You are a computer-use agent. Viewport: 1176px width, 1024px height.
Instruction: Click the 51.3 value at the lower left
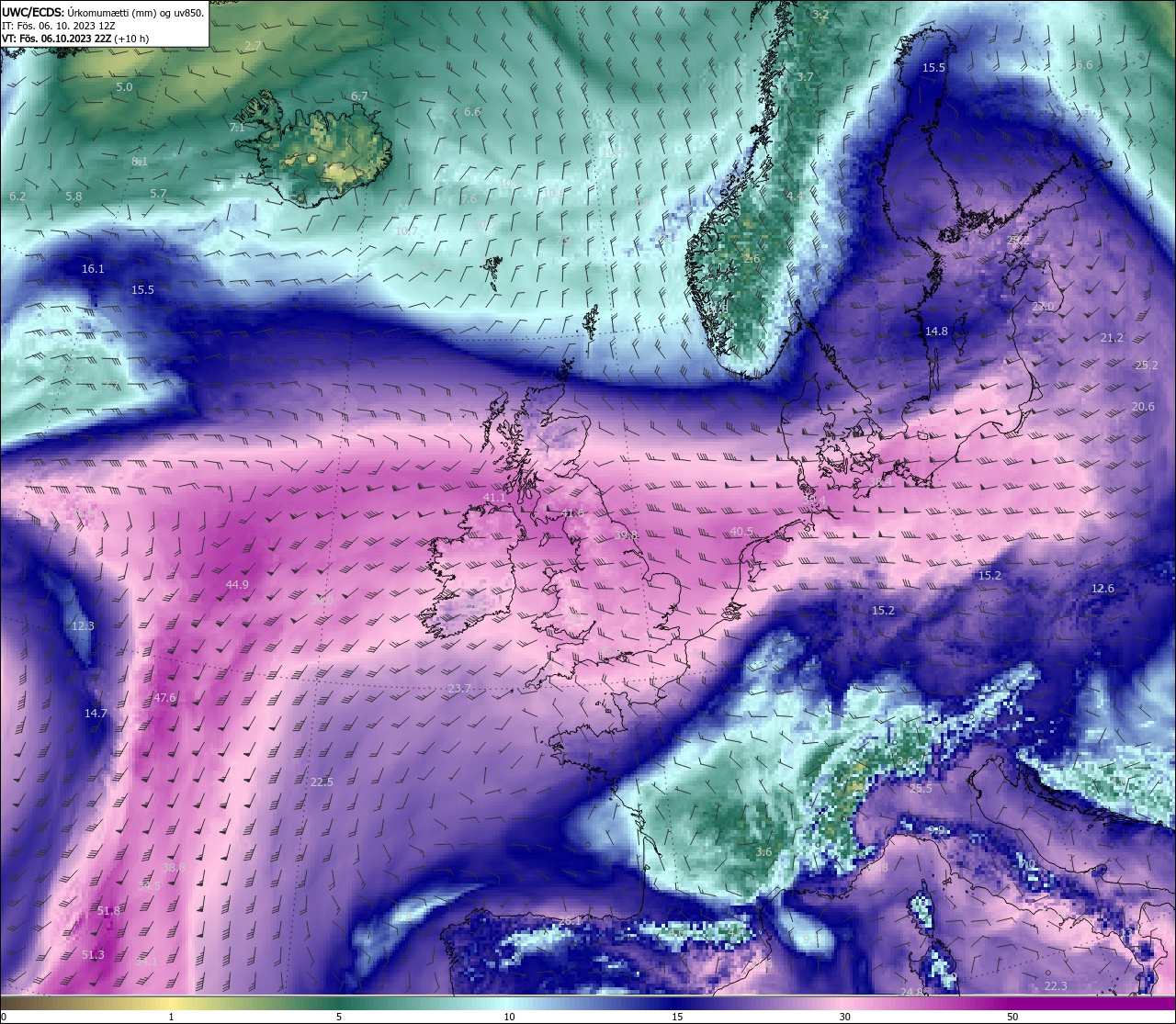[93, 955]
